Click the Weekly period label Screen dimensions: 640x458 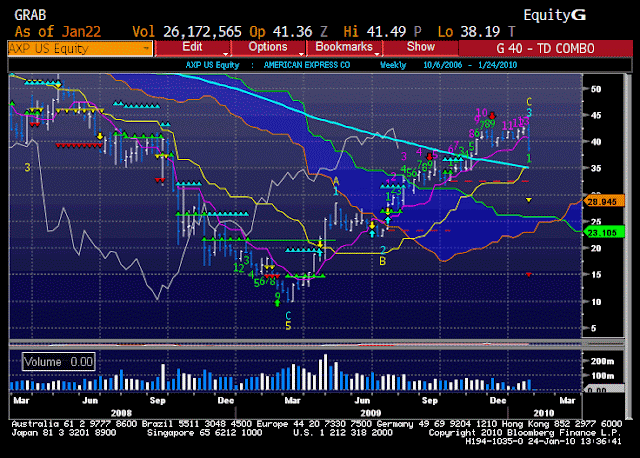click(393, 65)
